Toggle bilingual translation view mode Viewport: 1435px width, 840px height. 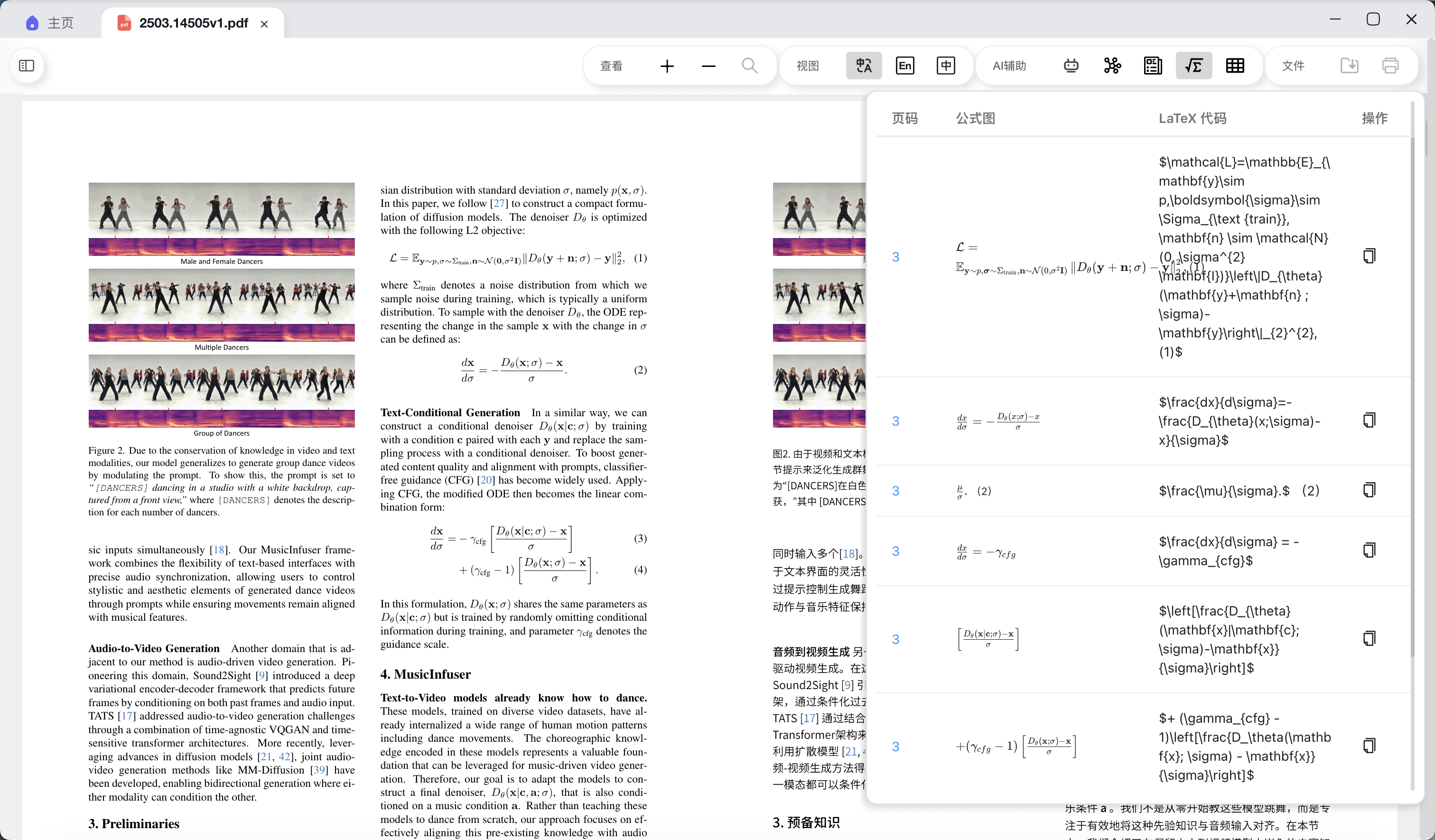coord(863,66)
